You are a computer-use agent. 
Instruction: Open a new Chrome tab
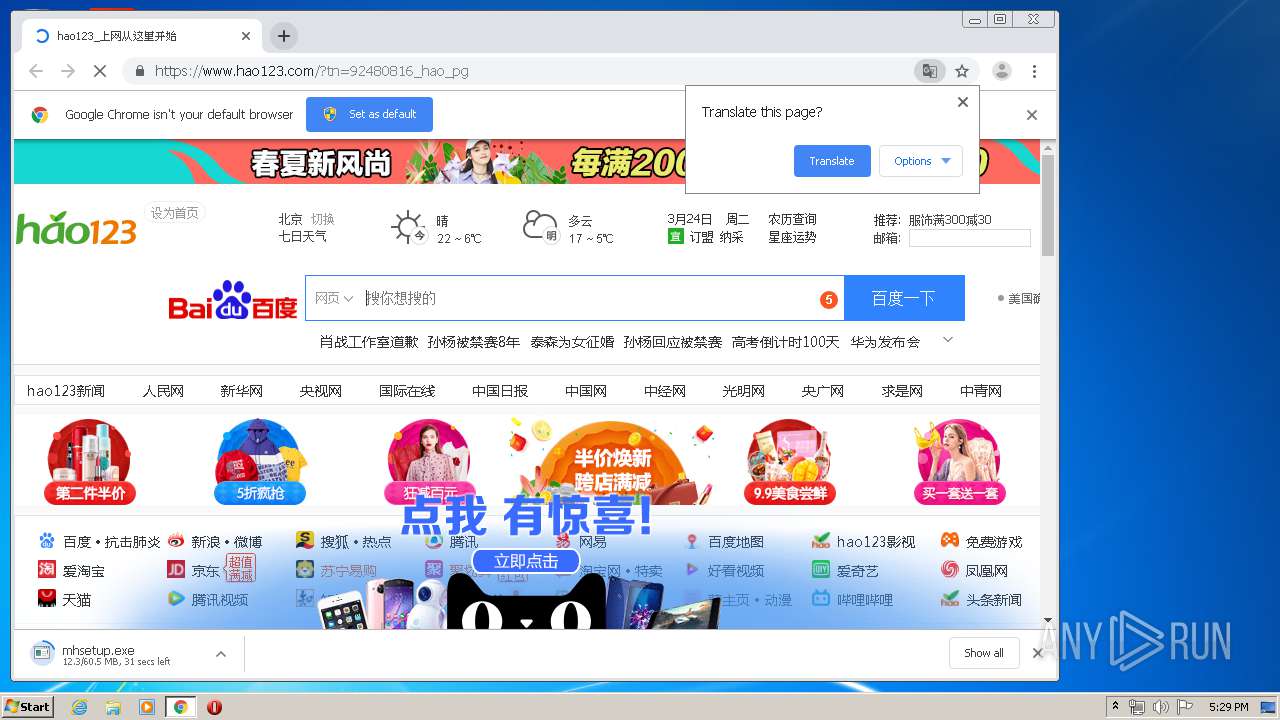[x=284, y=36]
